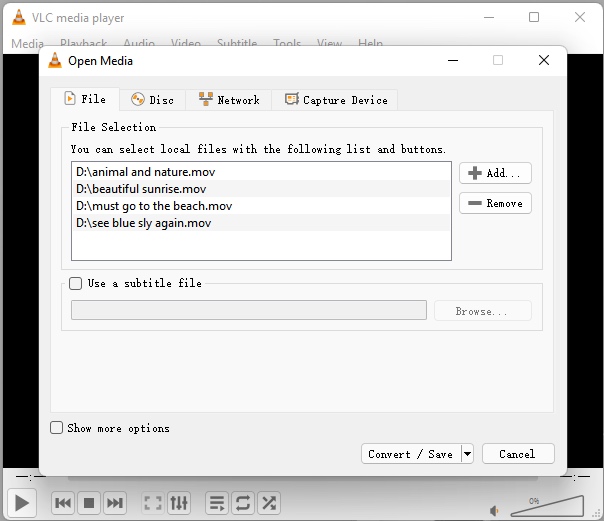604x521 pixels.
Task: Toggle fullscreen mode icon
Action: coord(153,503)
